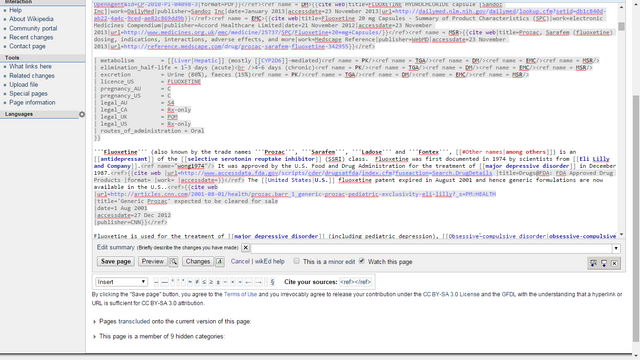Click the local diff icon beside Changes
The width and height of the screenshot is (640, 360).
pos(220,262)
